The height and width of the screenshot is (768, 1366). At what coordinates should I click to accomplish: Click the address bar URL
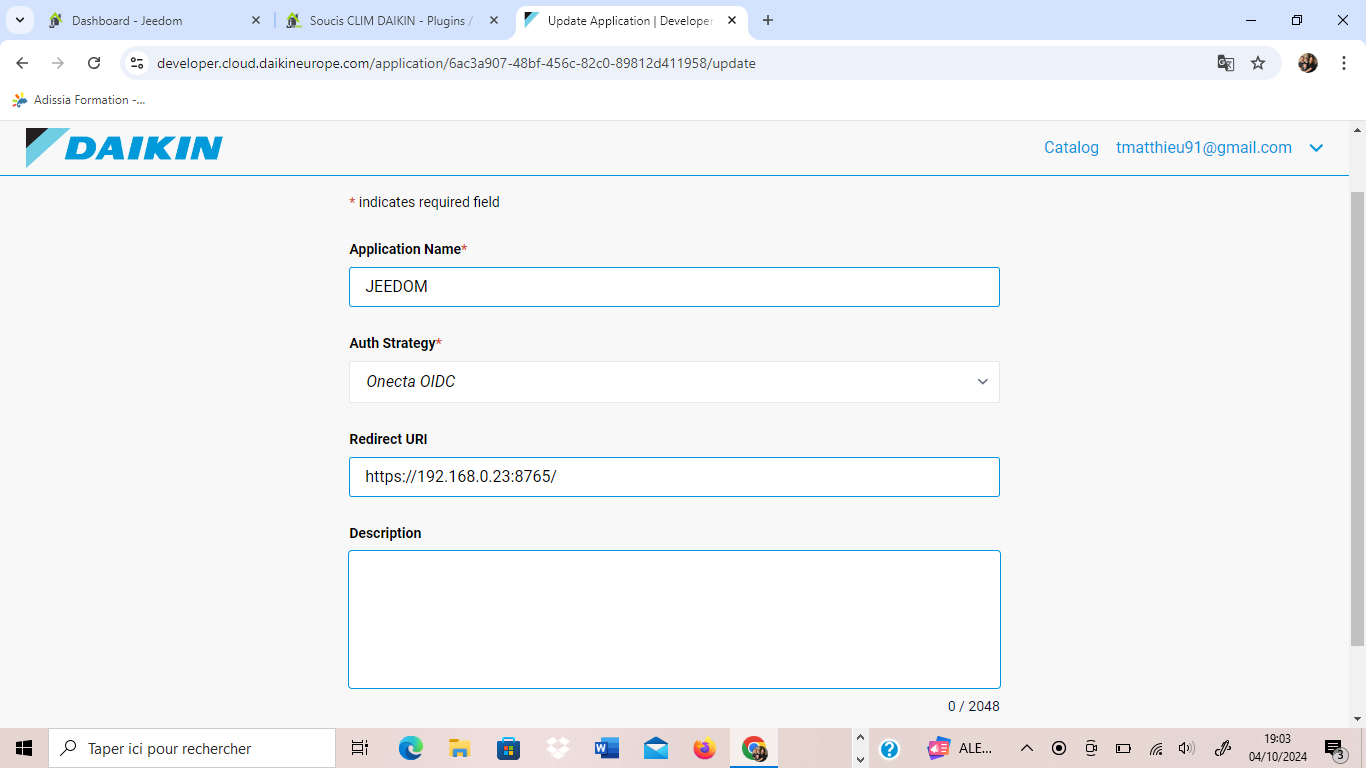coord(456,63)
